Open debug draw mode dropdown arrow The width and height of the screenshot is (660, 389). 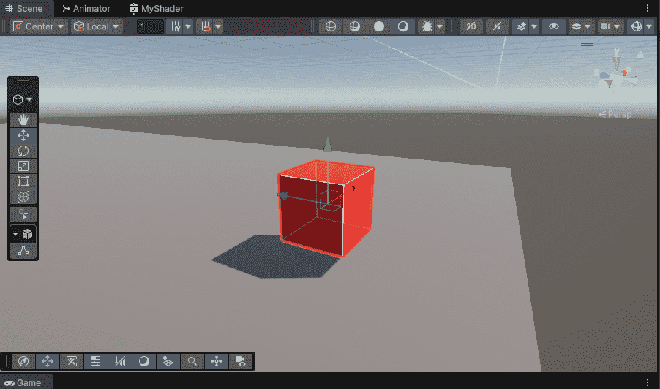tap(440, 27)
